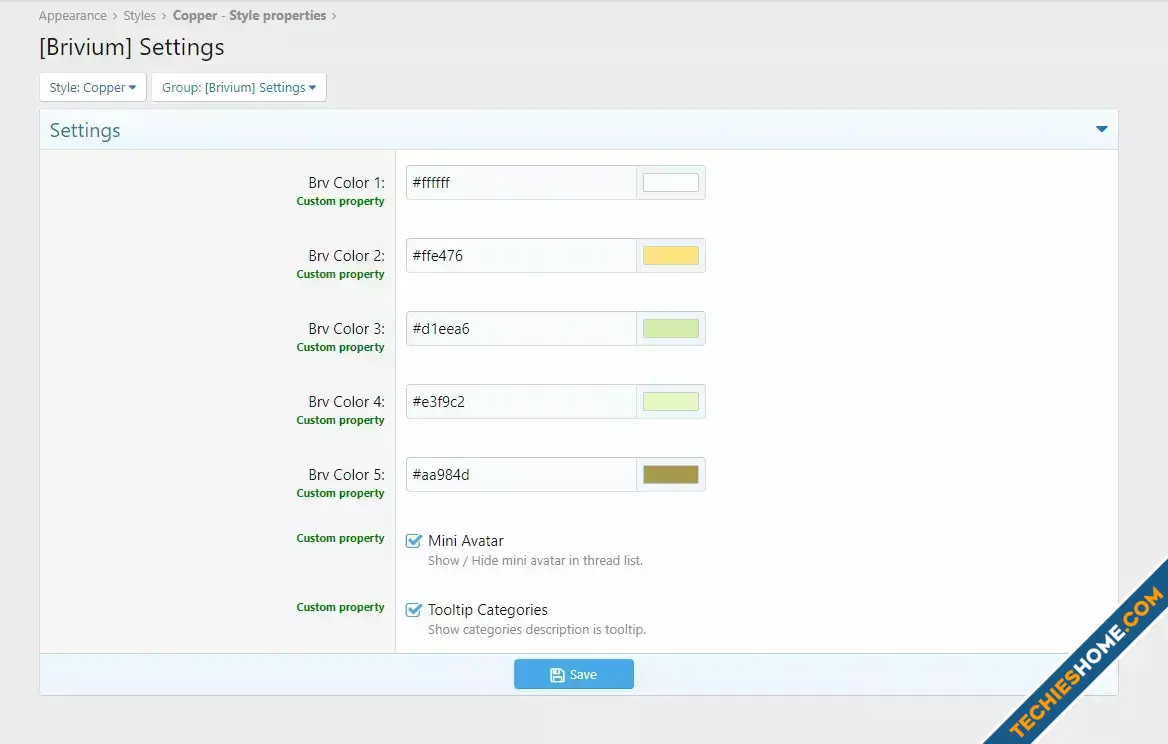Toggle the Mini Avatar checkbox
The width and height of the screenshot is (1168, 744).
pyautogui.click(x=413, y=541)
